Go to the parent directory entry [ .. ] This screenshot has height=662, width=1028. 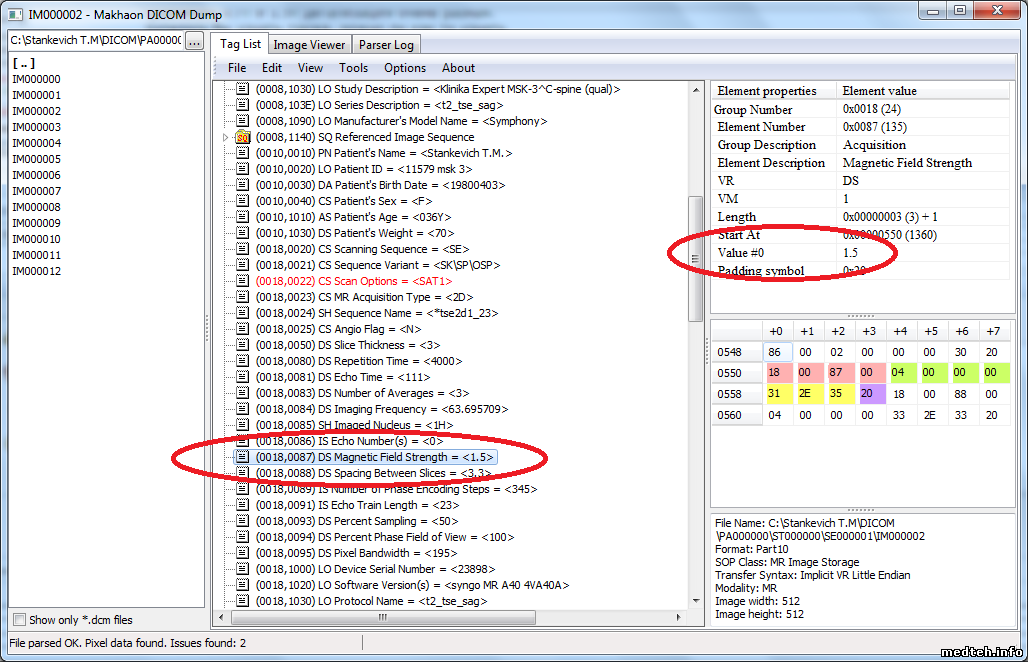[23, 63]
